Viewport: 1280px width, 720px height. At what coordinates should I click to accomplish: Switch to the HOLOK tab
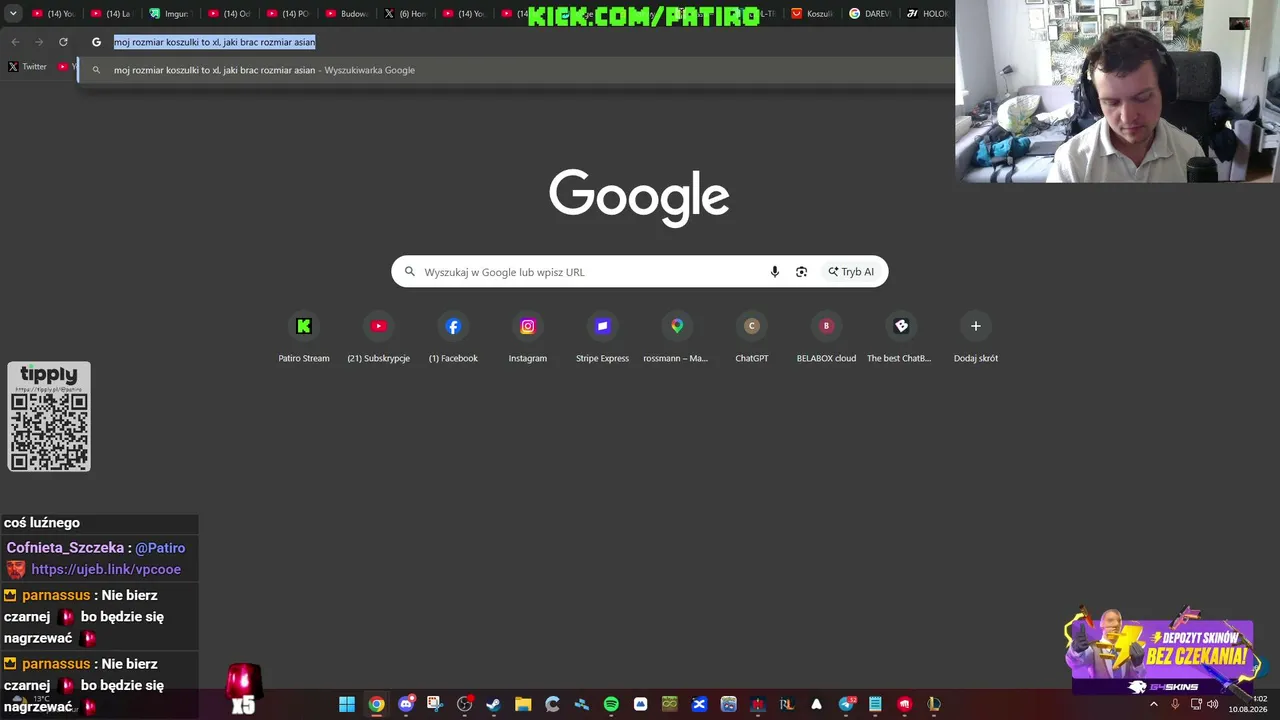pyautogui.click(x=928, y=14)
